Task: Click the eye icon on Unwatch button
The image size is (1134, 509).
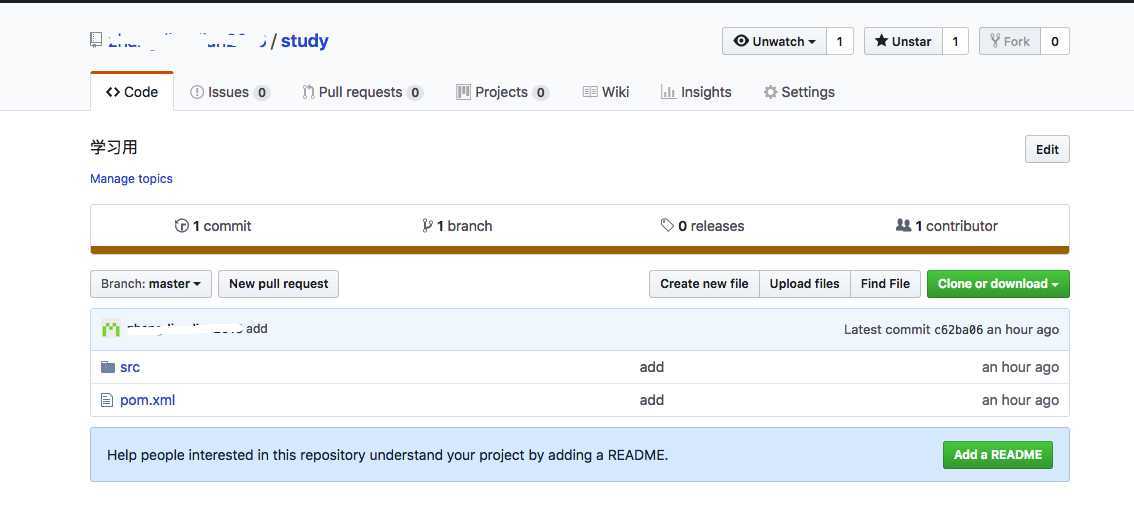Action: pyautogui.click(x=741, y=41)
